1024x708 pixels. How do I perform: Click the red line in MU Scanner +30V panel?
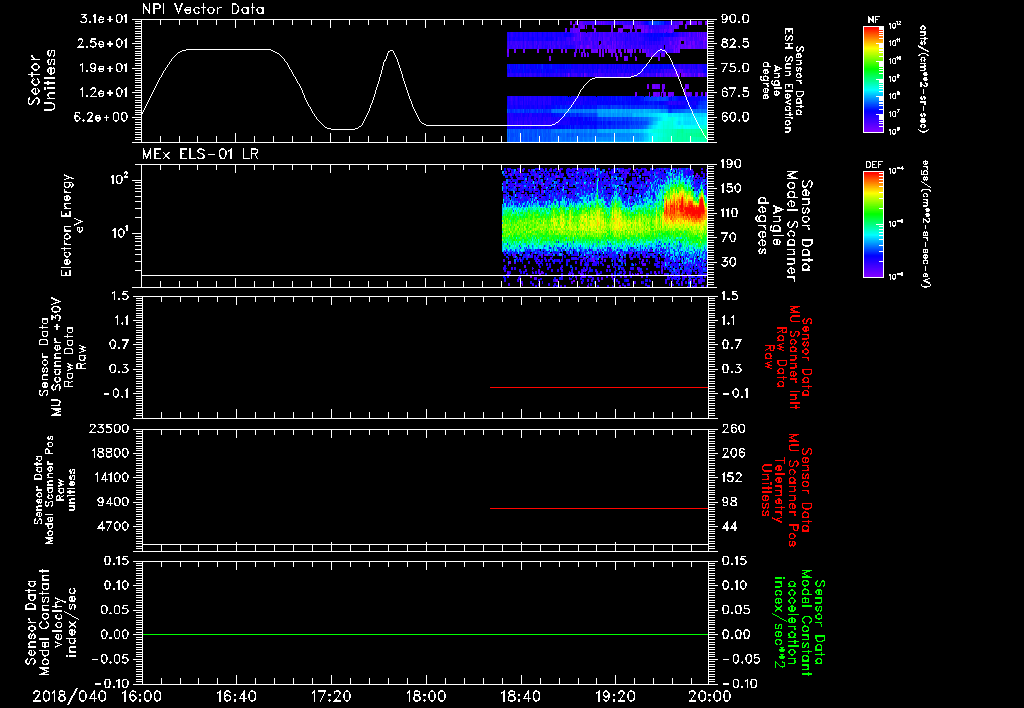[599, 387]
